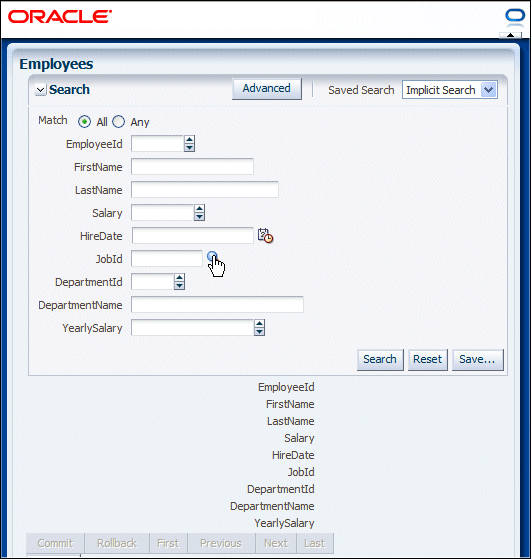Collapse the header with the up arrow
This screenshot has height=559, width=531.
(x=510, y=35)
